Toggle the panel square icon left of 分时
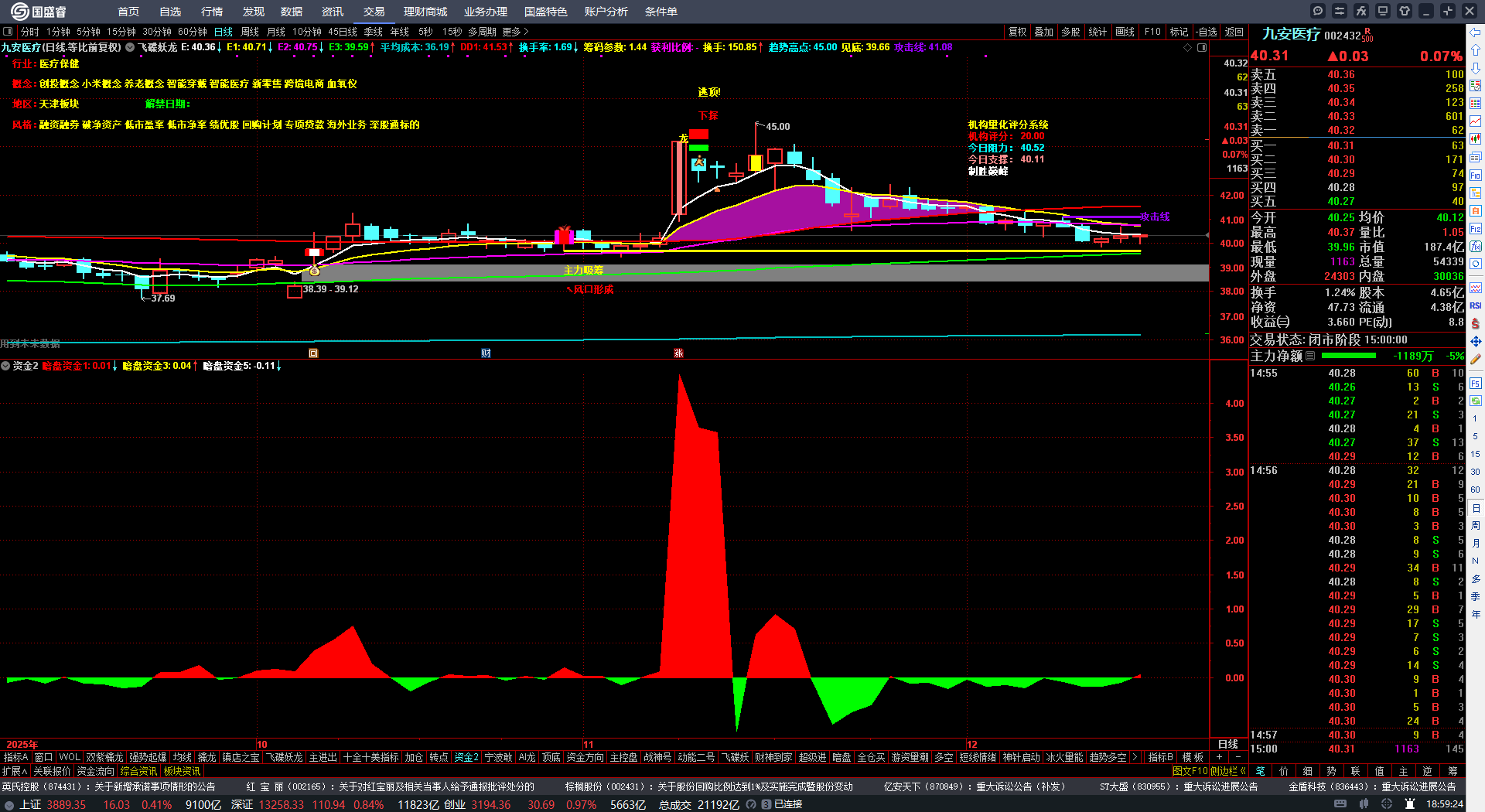 [8, 32]
